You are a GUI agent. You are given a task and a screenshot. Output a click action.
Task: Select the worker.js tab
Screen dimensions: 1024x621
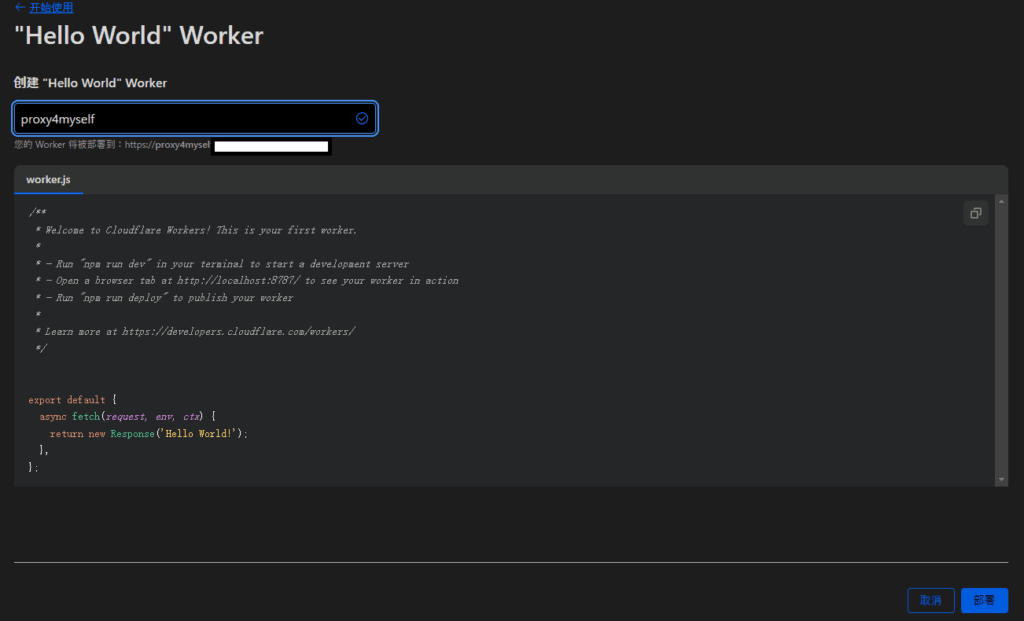click(48, 180)
